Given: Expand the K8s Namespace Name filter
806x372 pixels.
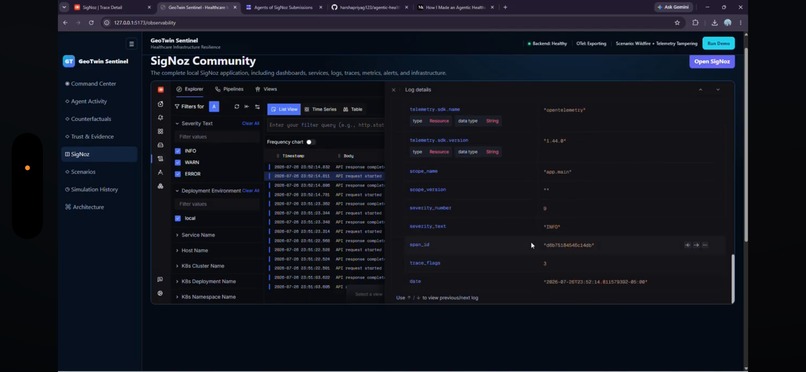Looking at the screenshot, I should (177, 297).
